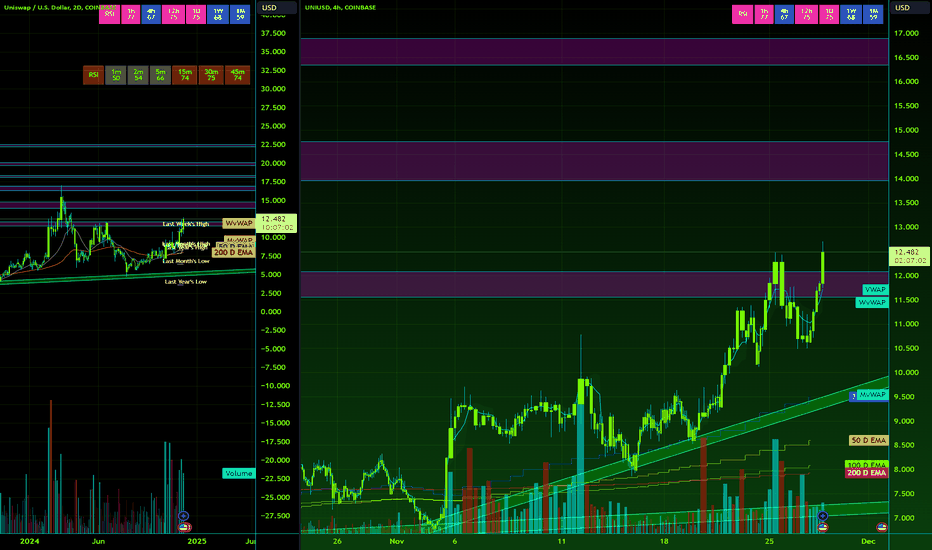Viewport: 932px width, 550px height.
Task: Click the 4h RSI 67 cell on the 4h chart
Action: (x=784, y=14)
